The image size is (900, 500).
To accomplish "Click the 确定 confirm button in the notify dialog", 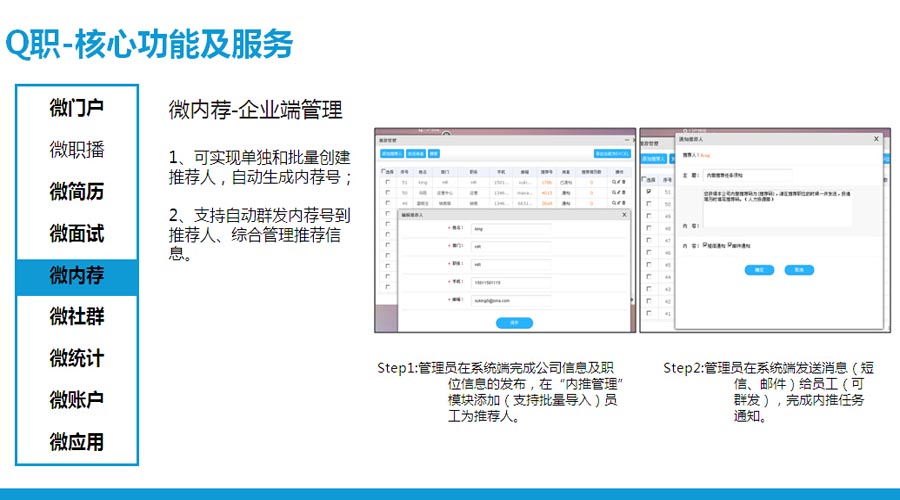I will 759,270.
